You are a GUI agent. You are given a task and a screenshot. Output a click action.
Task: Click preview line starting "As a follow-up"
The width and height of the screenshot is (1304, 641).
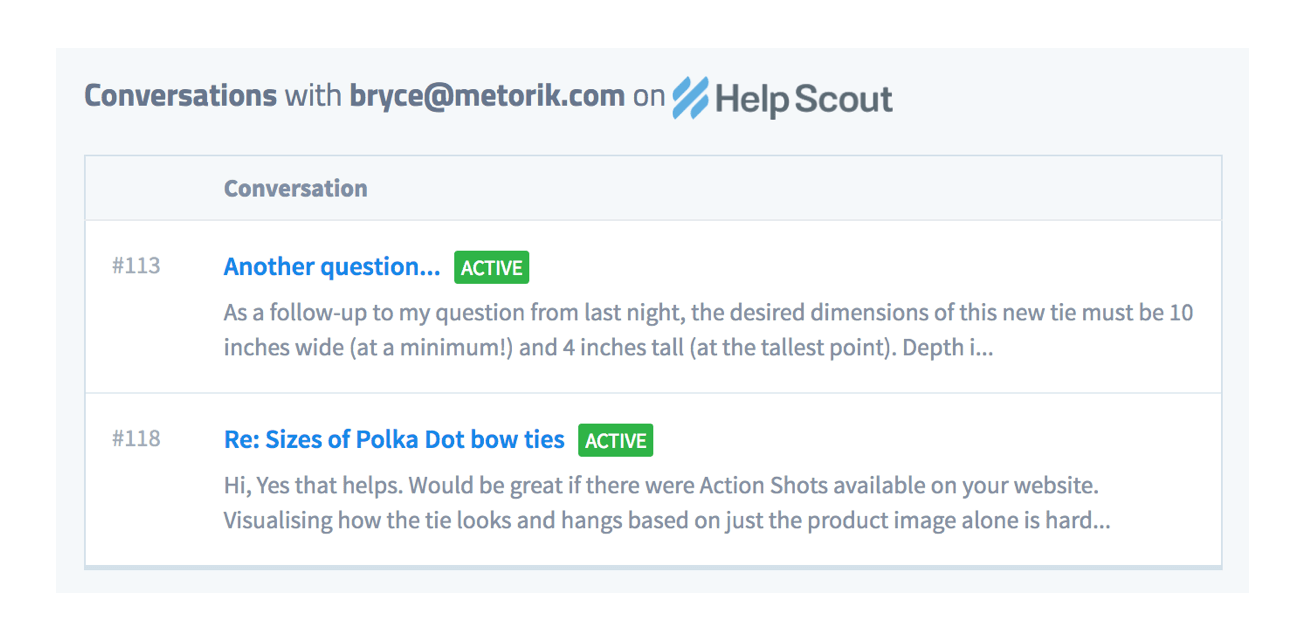click(708, 313)
